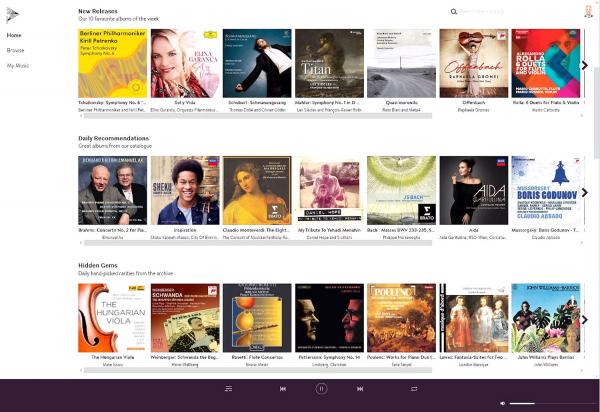Open Berliner Philharmoniker Tchaikovsky album cover
This screenshot has height=412, width=600.
[112, 63]
